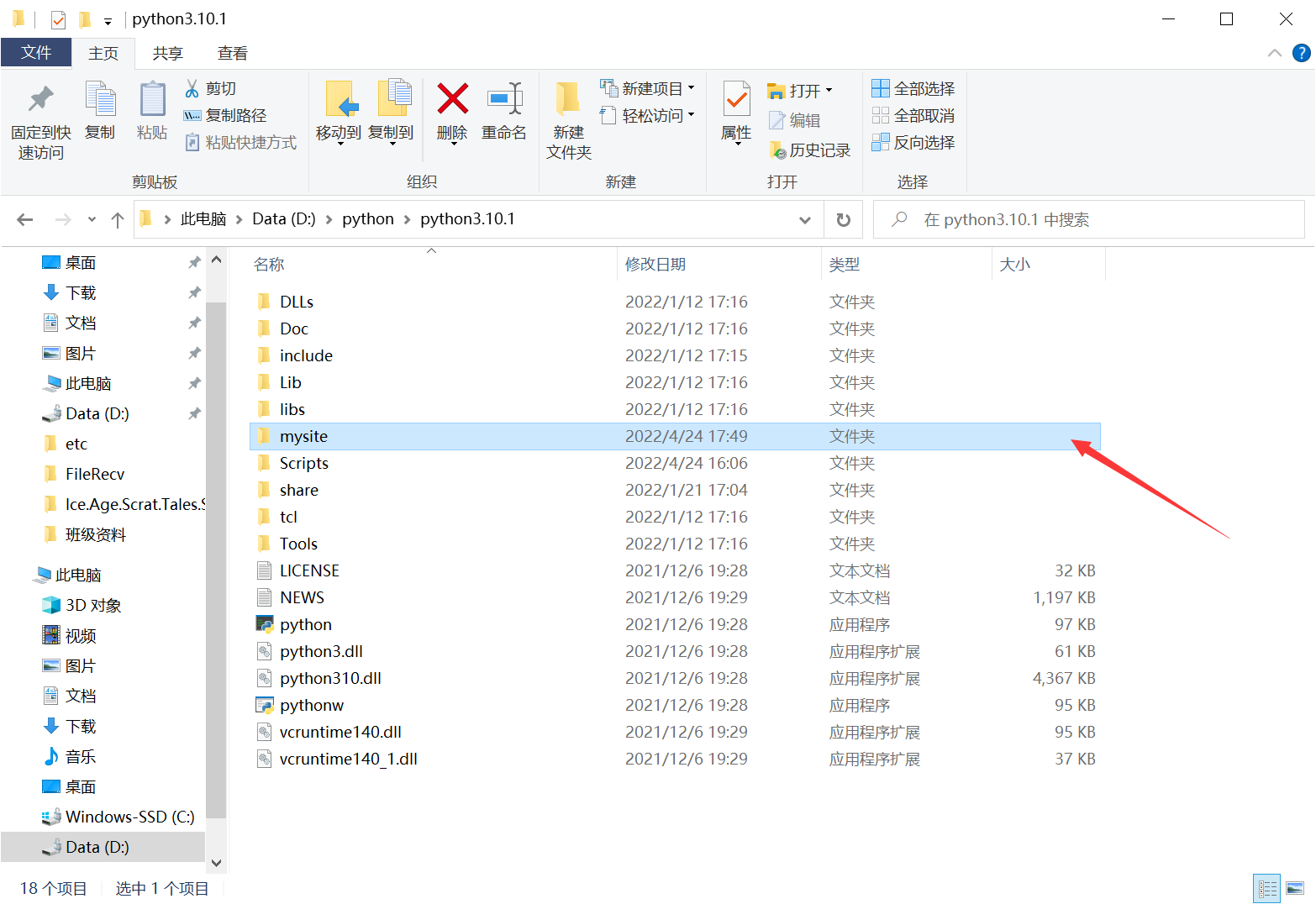Screen dimensions: 1316x904
Task: Toggle the ribbon collapse chevron
Action: [1274, 52]
